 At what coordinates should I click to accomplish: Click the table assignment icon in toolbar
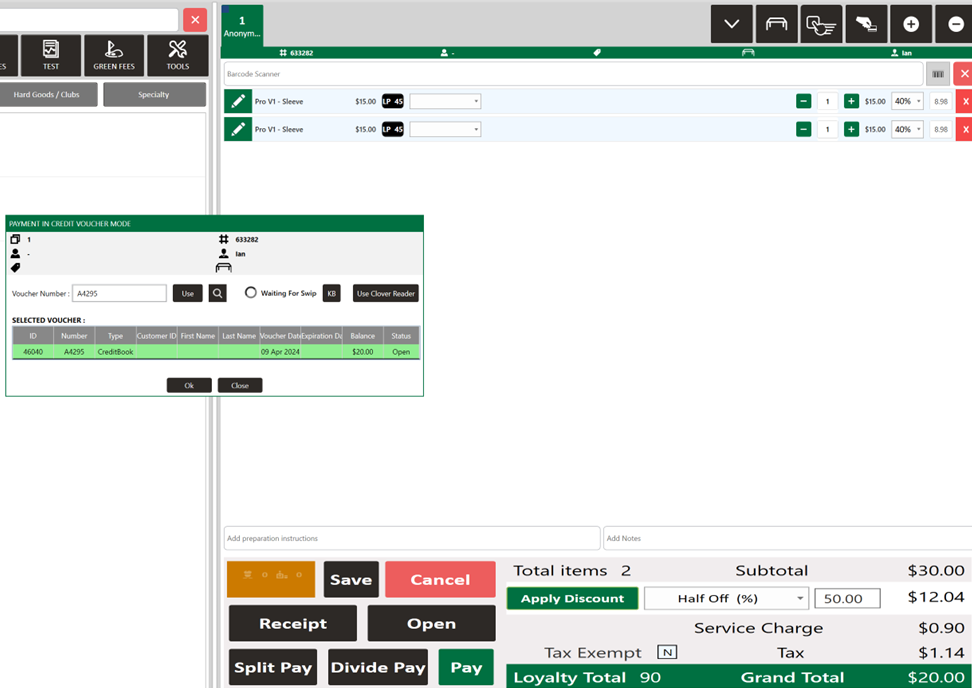coord(777,24)
